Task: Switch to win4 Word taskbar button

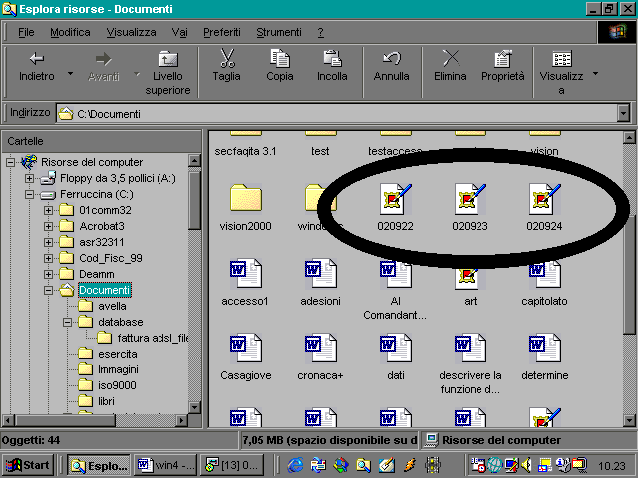Action: click(x=165, y=465)
